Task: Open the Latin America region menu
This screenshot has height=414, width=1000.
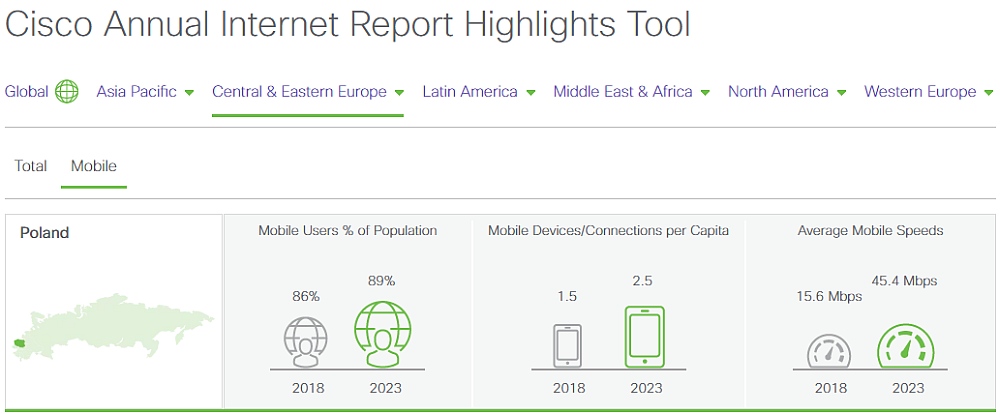Action: [470, 92]
